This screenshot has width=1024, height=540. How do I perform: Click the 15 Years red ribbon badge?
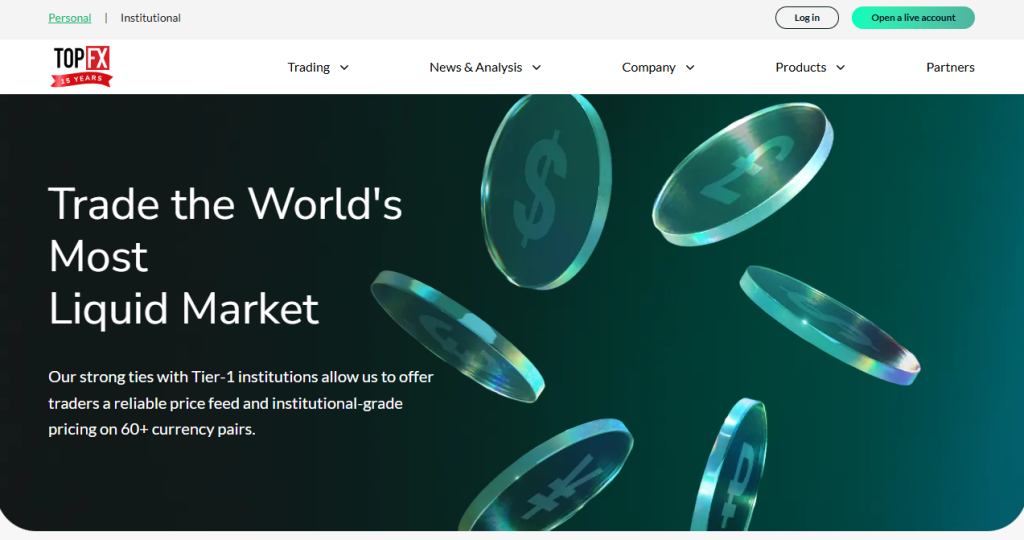[x=81, y=78]
